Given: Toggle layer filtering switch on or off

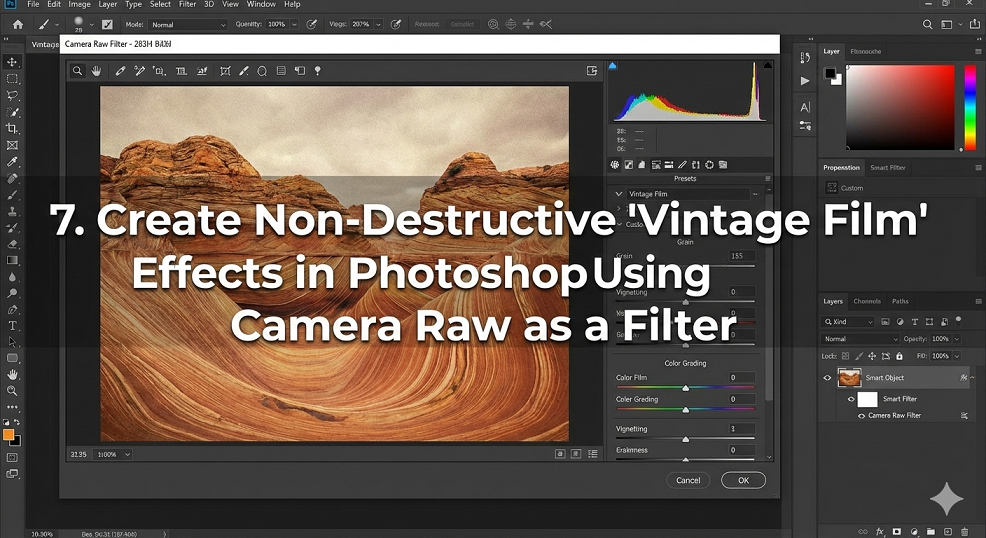Looking at the screenshot, I should coord(958,320).
